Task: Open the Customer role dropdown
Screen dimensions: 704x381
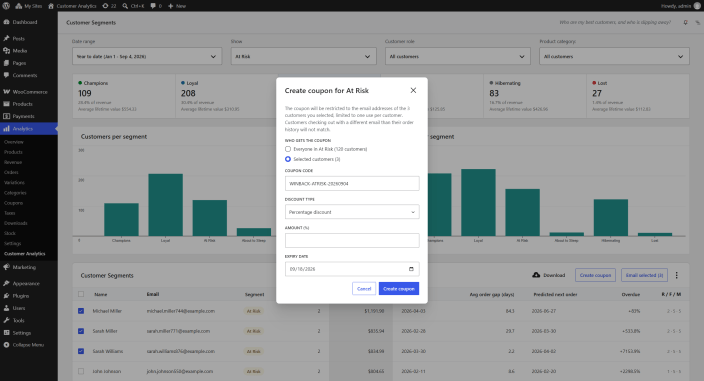Action: click(458, 57)
